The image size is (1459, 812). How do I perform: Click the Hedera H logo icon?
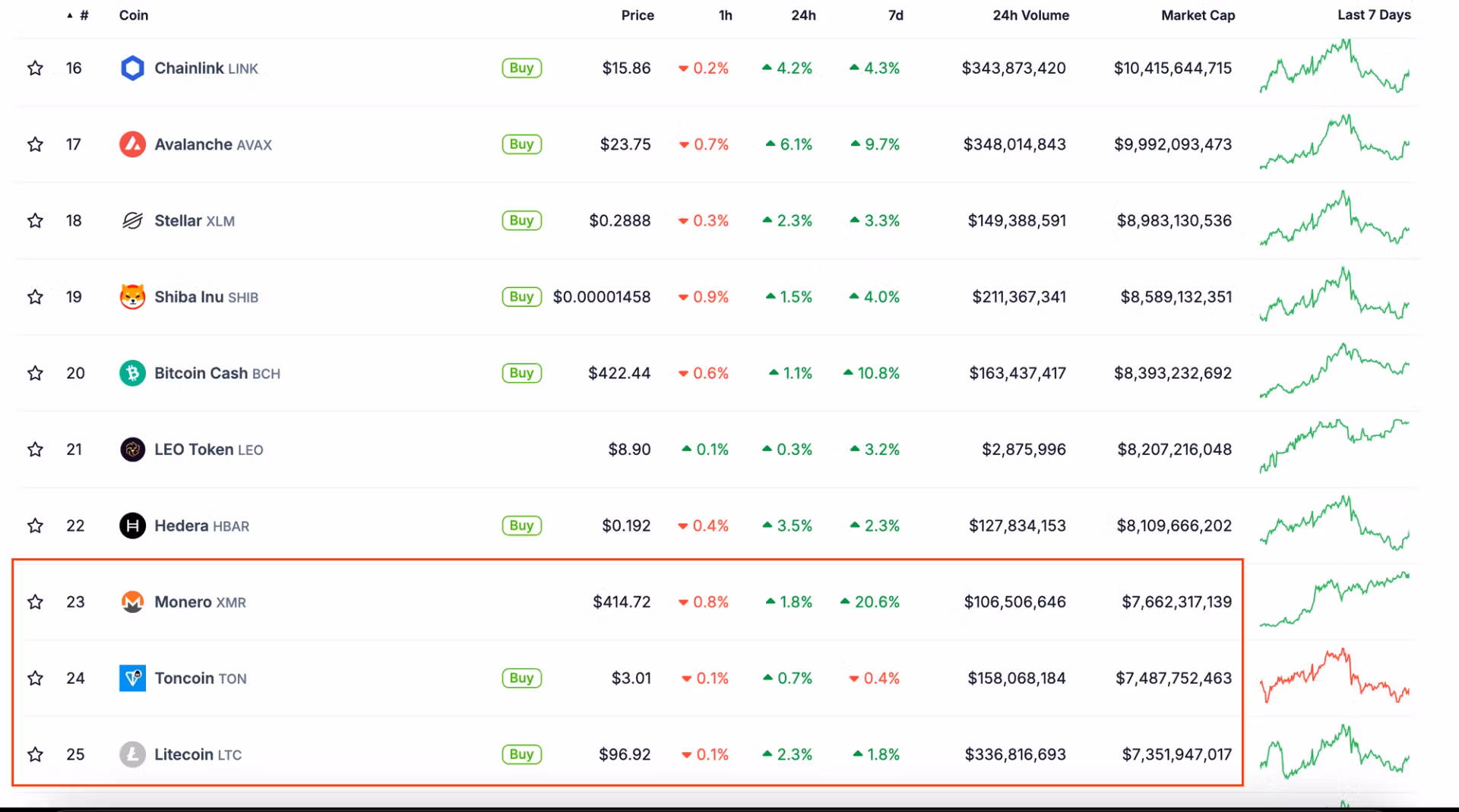[x=132, y=526]
